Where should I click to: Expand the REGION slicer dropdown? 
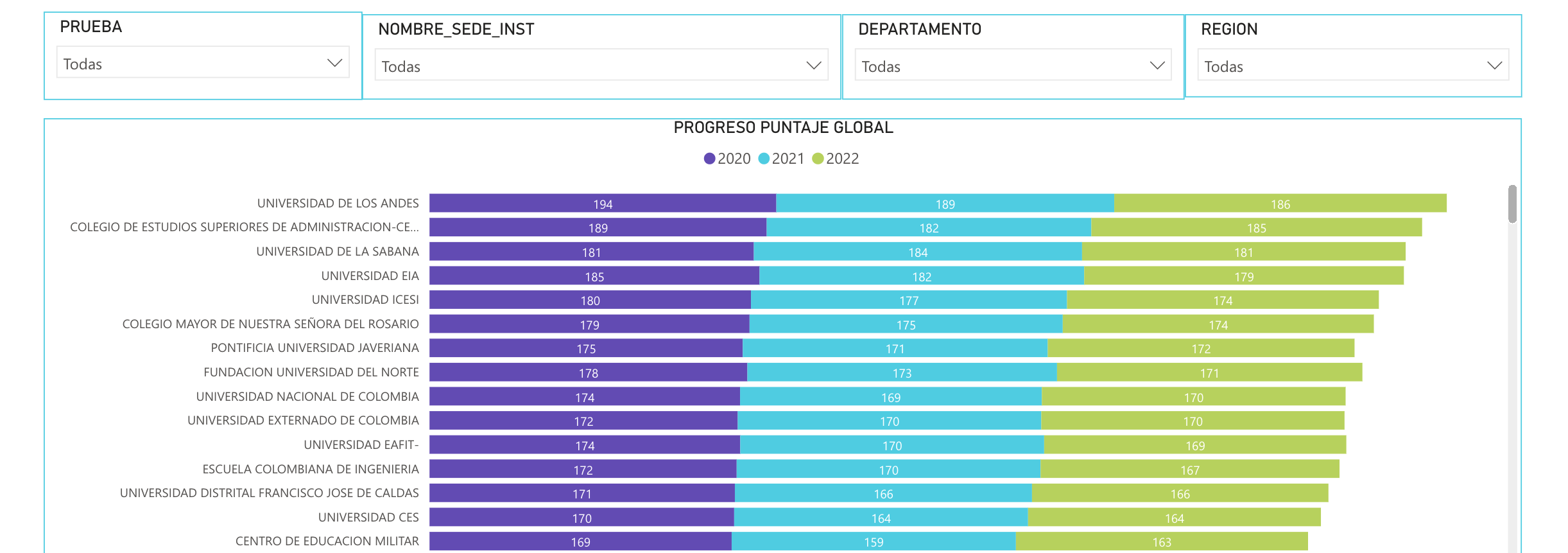[x=1353, y=66]
